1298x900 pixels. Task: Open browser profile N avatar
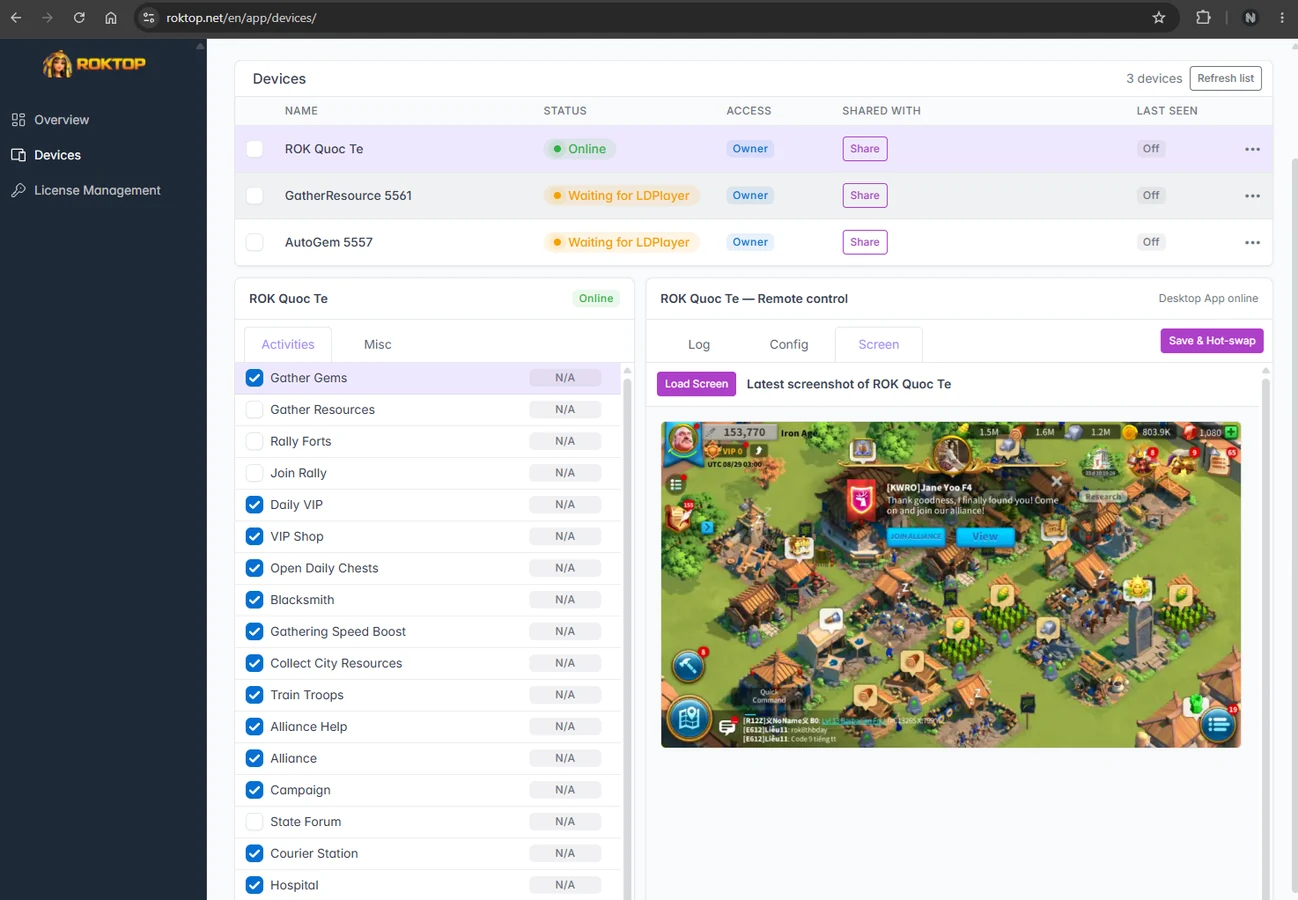pyautogui.click(x=1250, y=18)
